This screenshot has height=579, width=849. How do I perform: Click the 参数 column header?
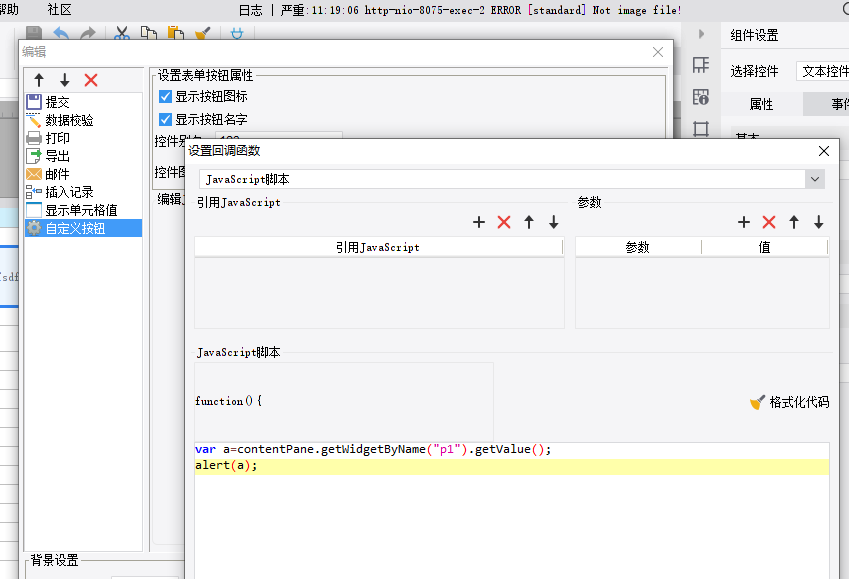[x=638, y=248]
